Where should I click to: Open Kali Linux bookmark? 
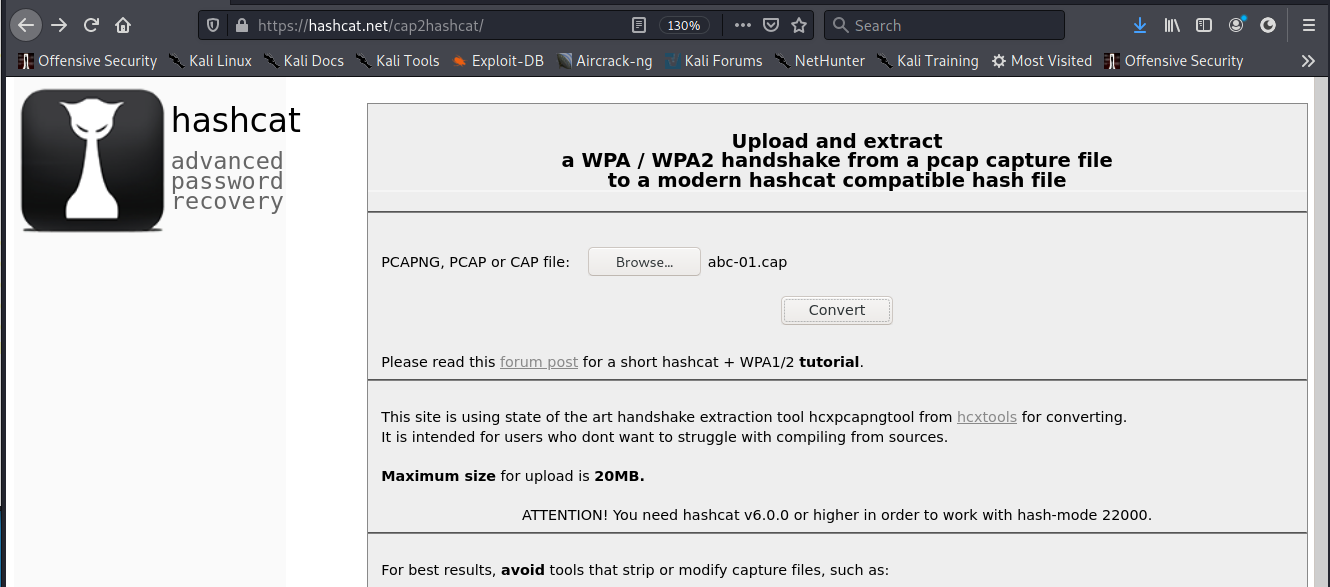(210, 61)
